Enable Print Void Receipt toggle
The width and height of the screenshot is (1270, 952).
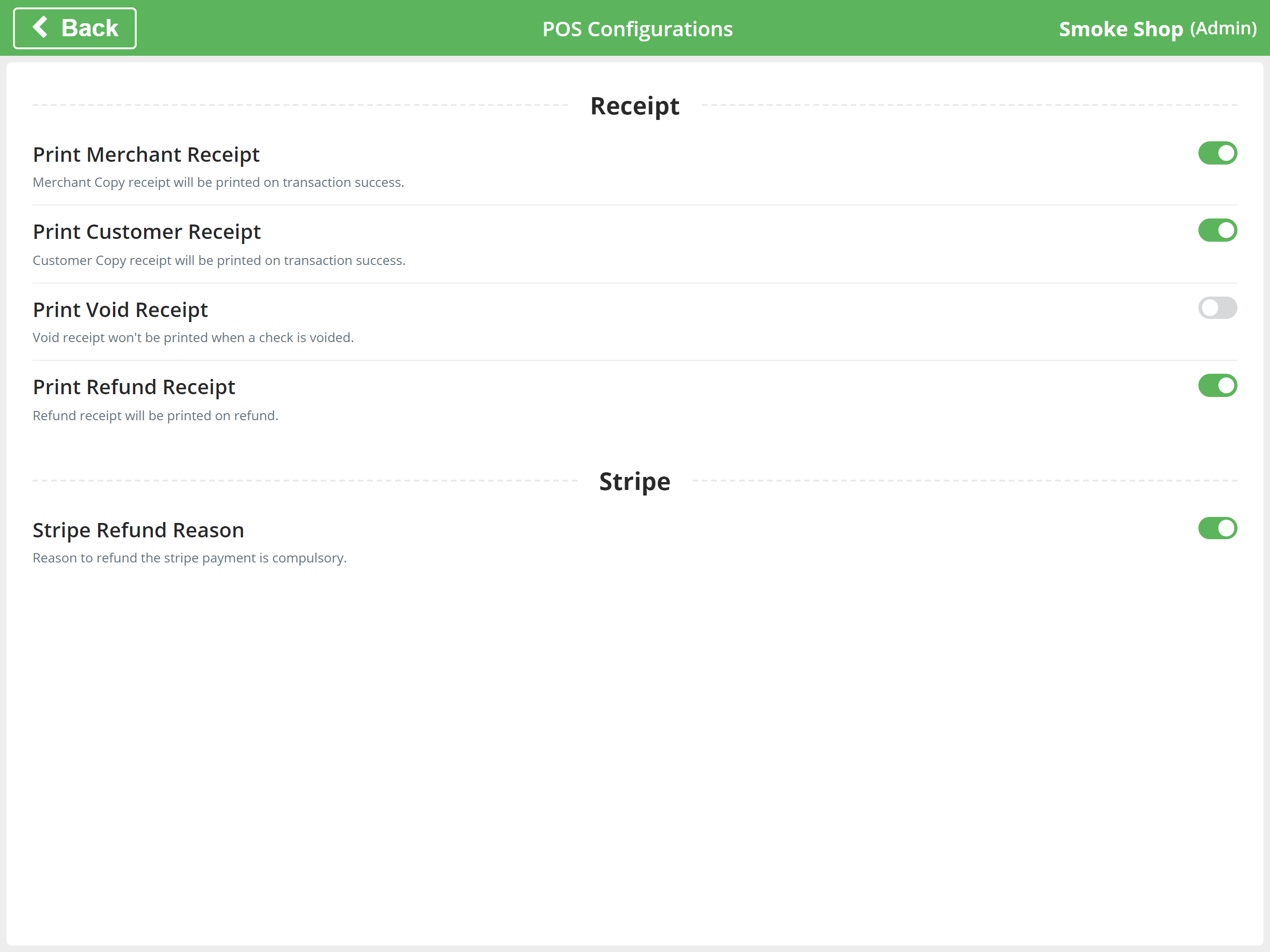click(x=1217, y=308)
